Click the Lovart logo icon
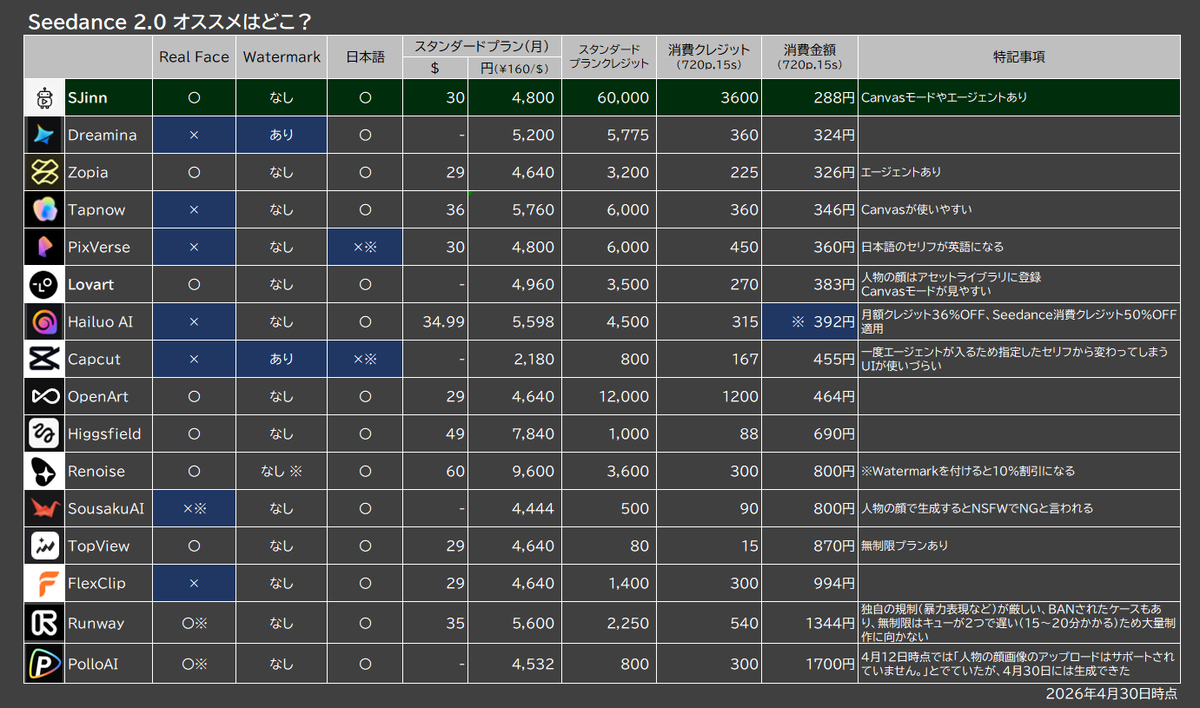The image size is (1200, 708). coord(43,284)
